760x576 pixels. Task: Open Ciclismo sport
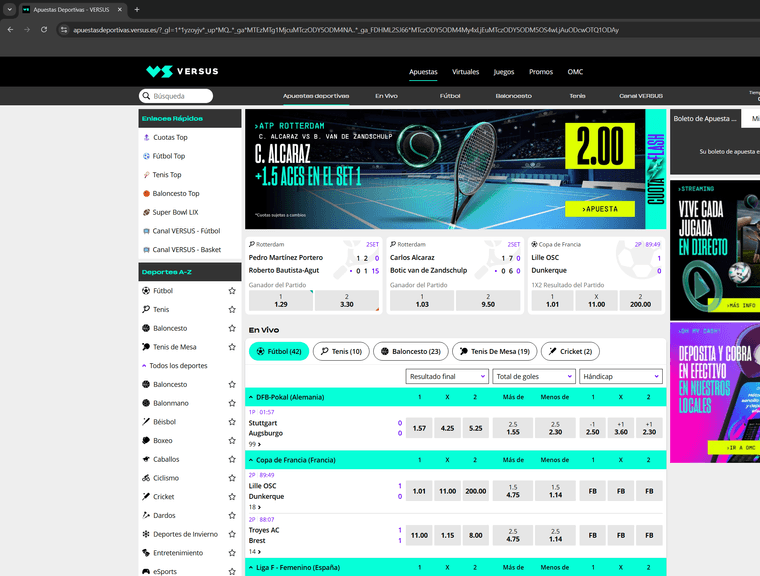[x=166, y=478]
